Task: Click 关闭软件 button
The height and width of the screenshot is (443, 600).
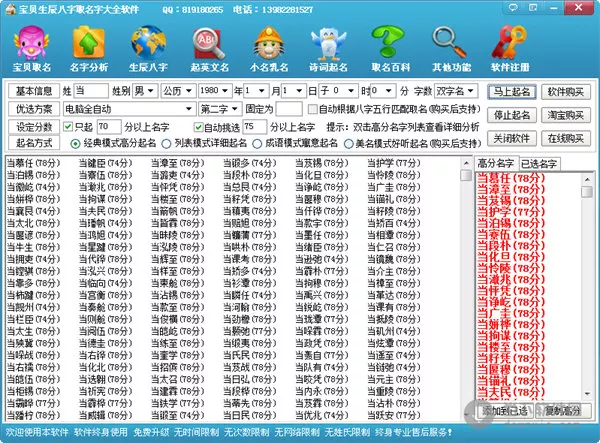Action: tap(512, 138)
